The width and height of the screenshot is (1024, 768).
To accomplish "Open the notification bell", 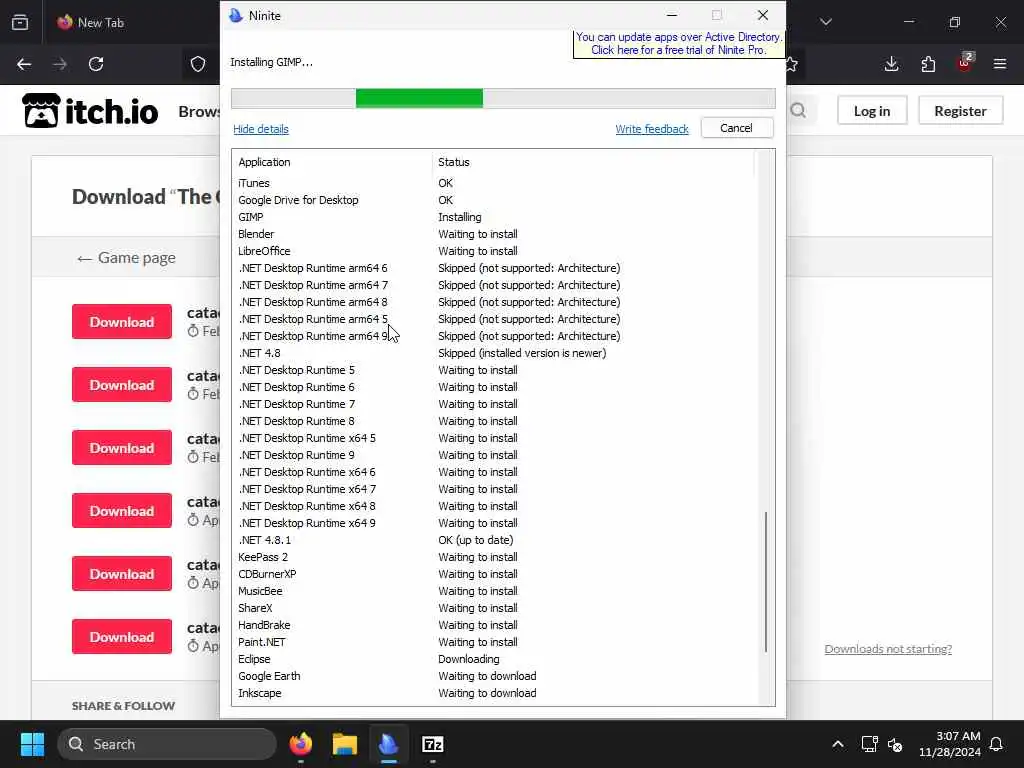I will pos(997,744).
